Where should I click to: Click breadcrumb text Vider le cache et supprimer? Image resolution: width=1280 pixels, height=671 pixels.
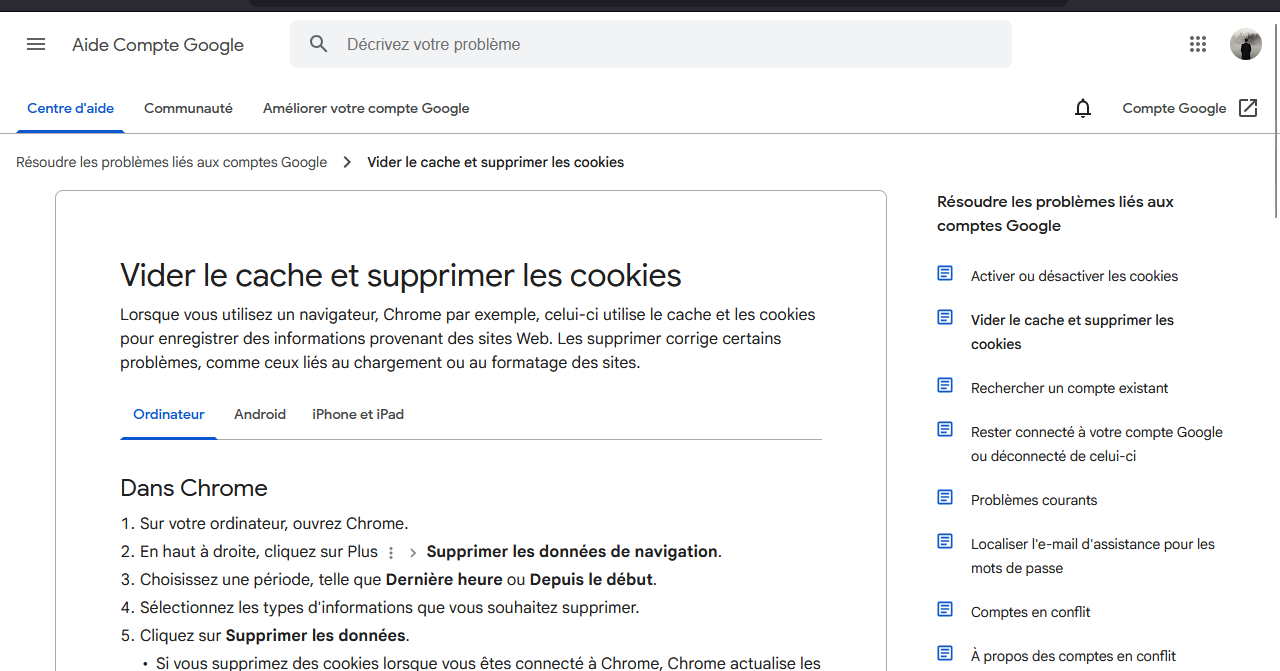(x=496, y=162)
